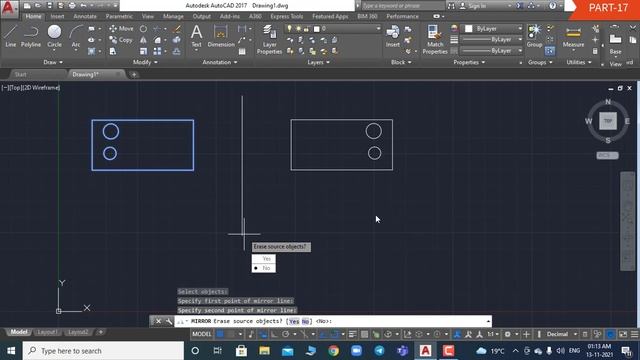Select the Circle tool

[54, 36]
